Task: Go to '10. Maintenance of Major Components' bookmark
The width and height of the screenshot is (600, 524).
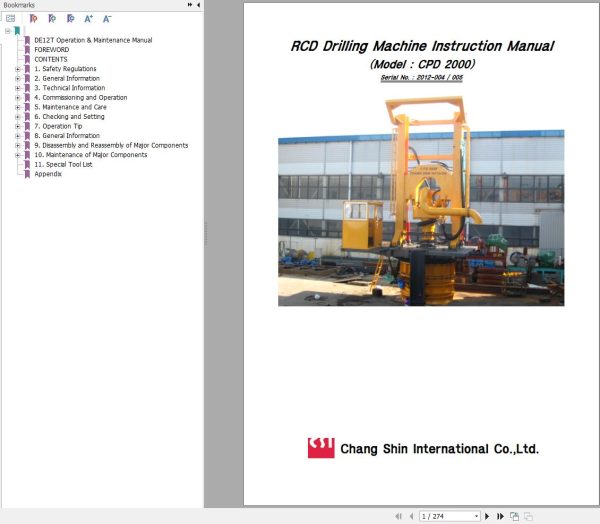Action: point(91,155)
